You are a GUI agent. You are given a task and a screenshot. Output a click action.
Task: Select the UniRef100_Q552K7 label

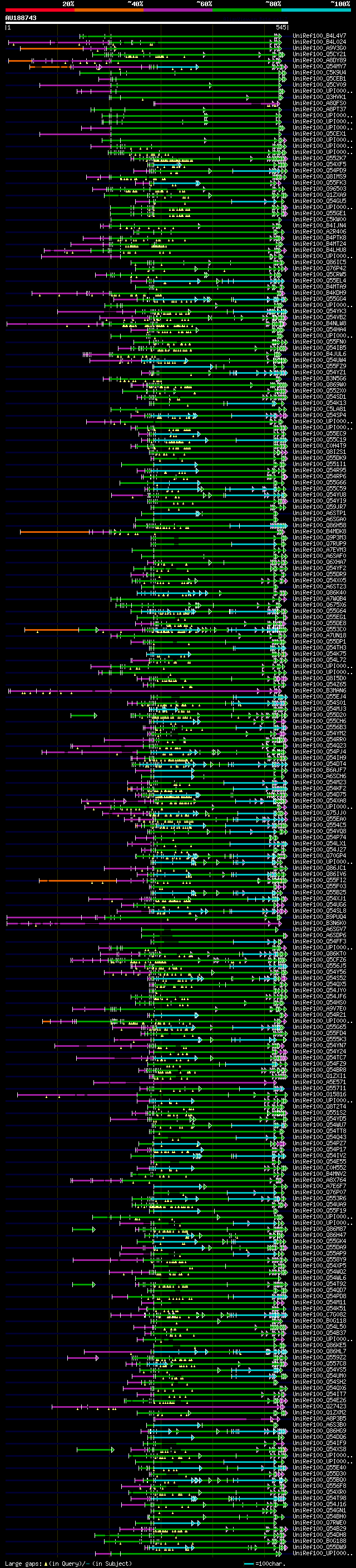[319, 159]
